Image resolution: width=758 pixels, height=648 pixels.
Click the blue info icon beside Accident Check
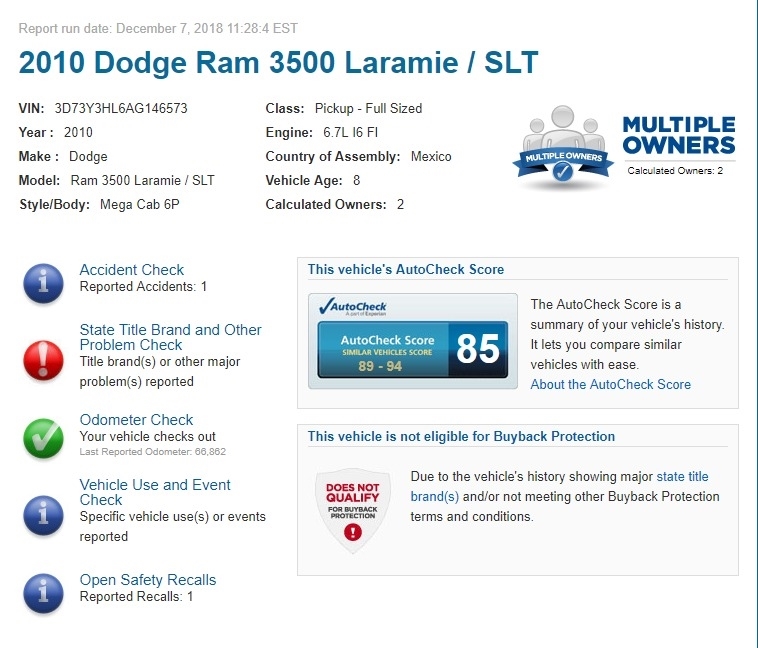click(x=43, y=284)
